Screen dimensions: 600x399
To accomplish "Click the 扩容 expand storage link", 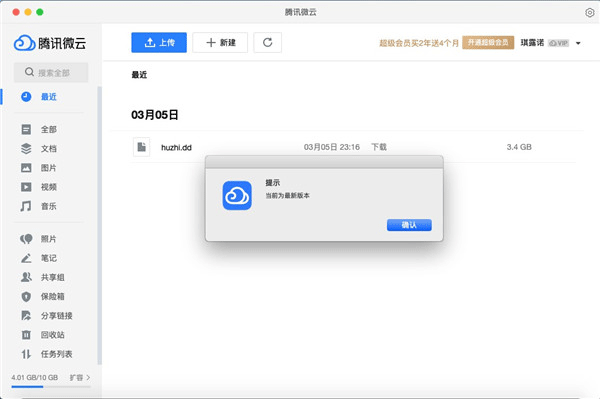I will (80, 378).
